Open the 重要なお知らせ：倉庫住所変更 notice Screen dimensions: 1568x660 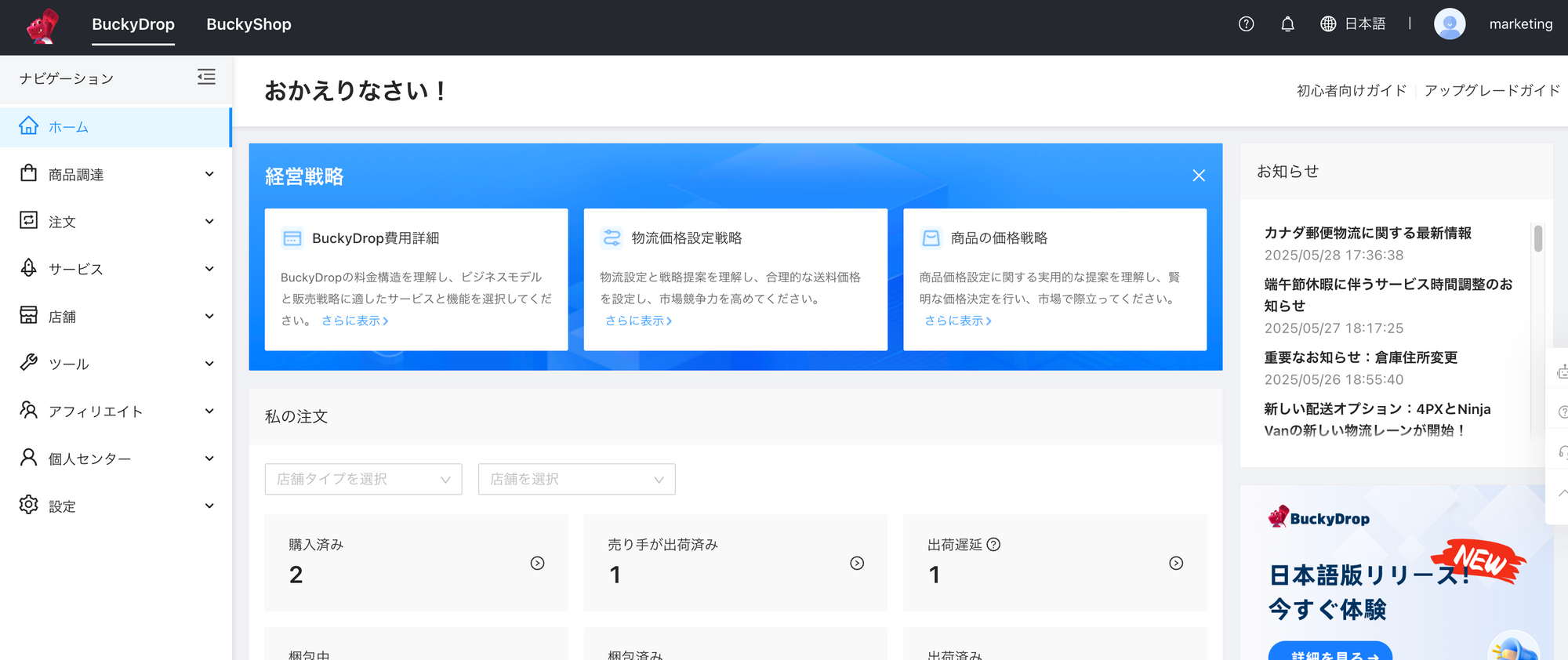point(1361,357)
